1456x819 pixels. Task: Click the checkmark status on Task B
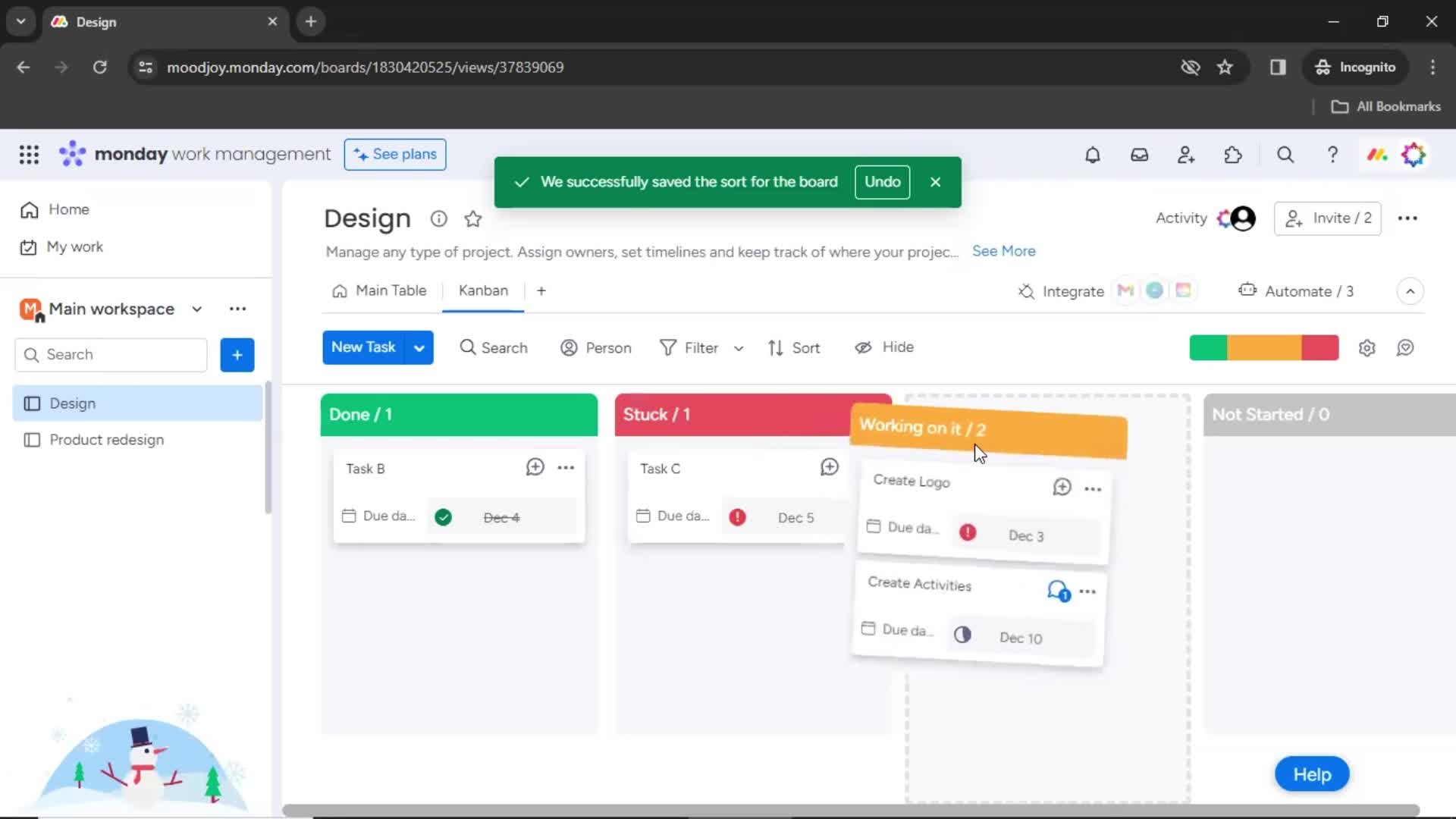click(x=443, y=517)
